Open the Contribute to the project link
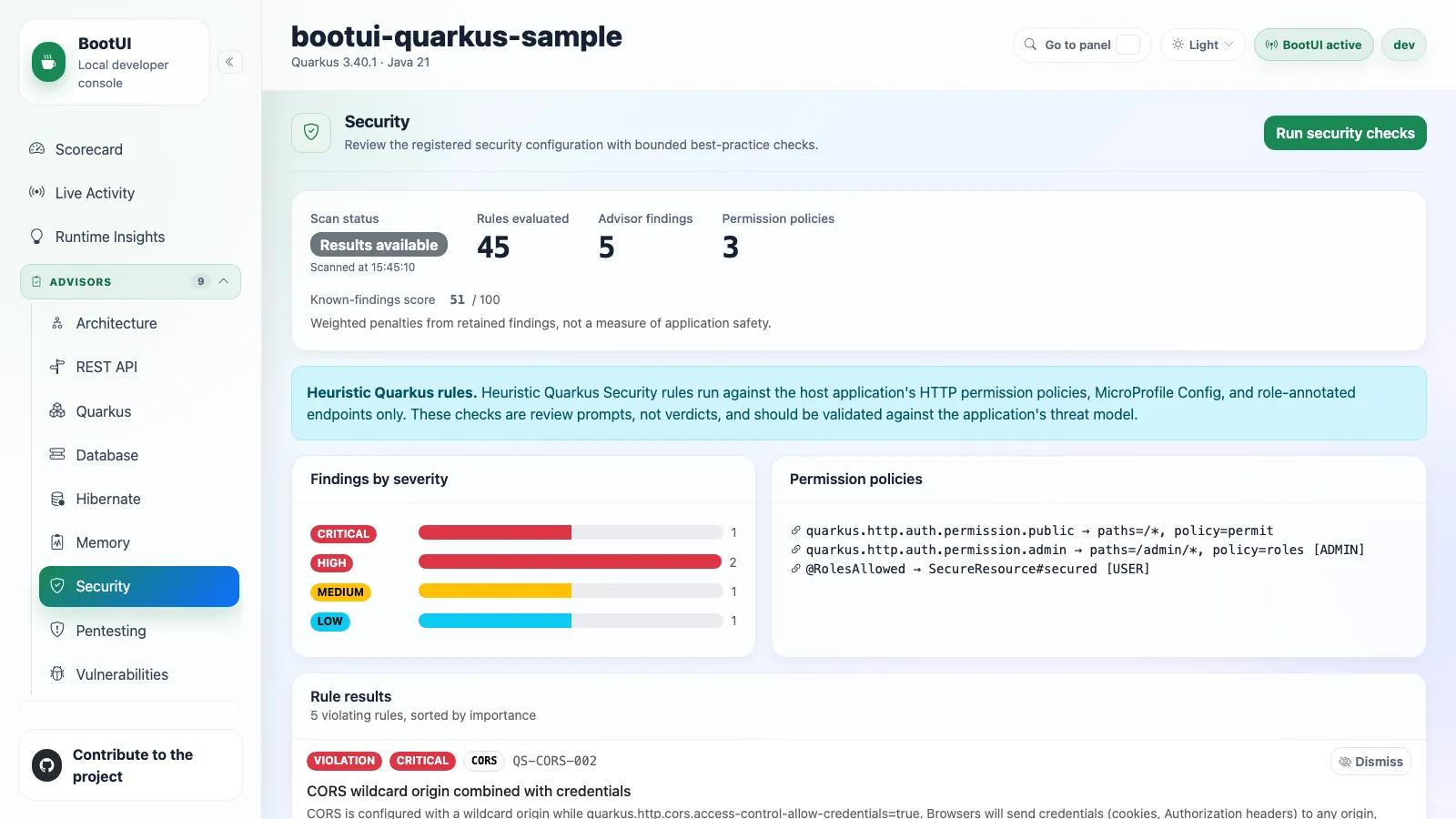The image size is (1456, 819). (130, 765)
